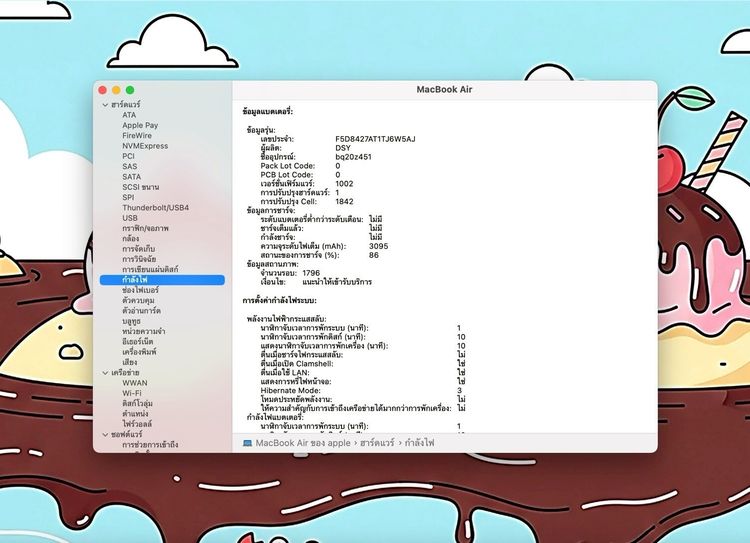This screenshot has height=543, width=750.
Task: Select SATA in the sidebar
Action: (x=132, y=177)
